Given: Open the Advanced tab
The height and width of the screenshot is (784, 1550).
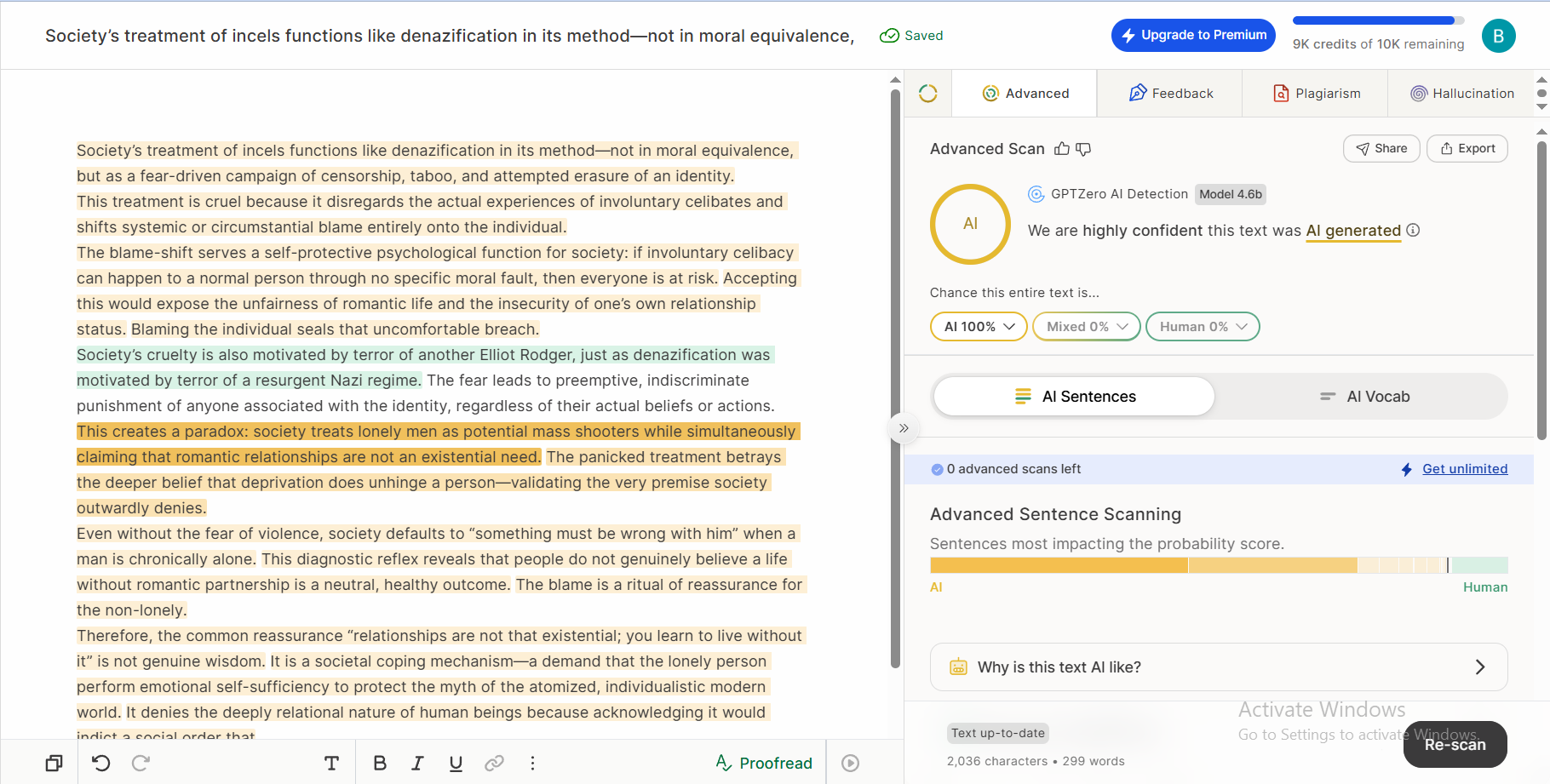Looking at the screenshot, I should pos(1025,94).
